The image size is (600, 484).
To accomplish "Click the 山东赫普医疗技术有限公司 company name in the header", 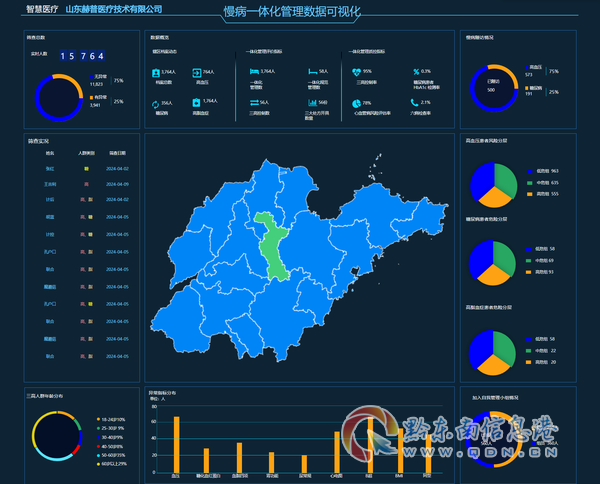I will 114,9.
